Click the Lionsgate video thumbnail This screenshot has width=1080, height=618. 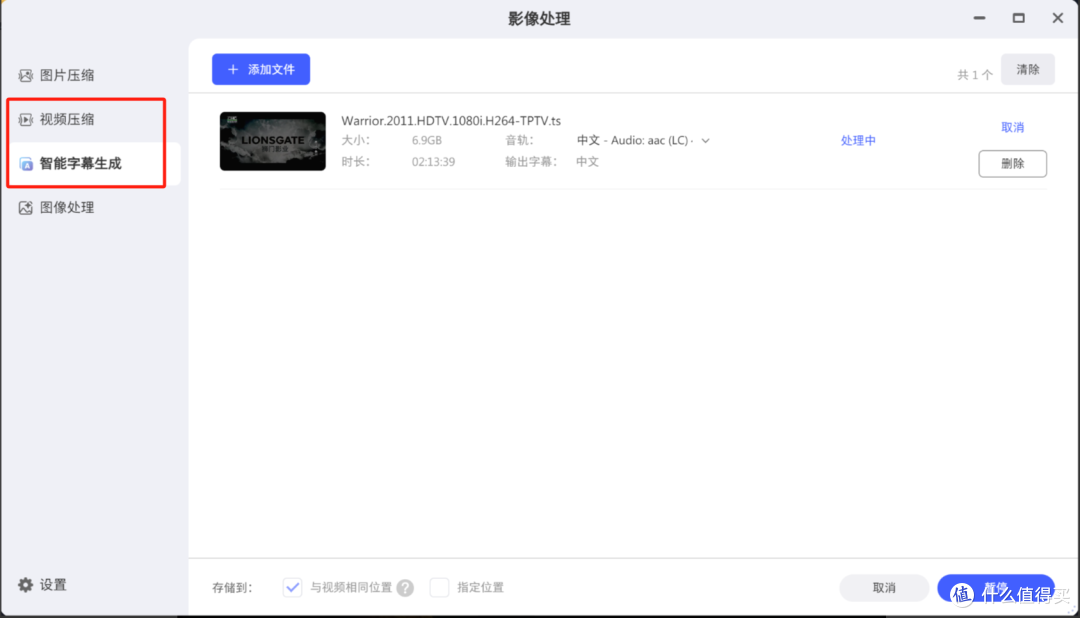(273, 141)
